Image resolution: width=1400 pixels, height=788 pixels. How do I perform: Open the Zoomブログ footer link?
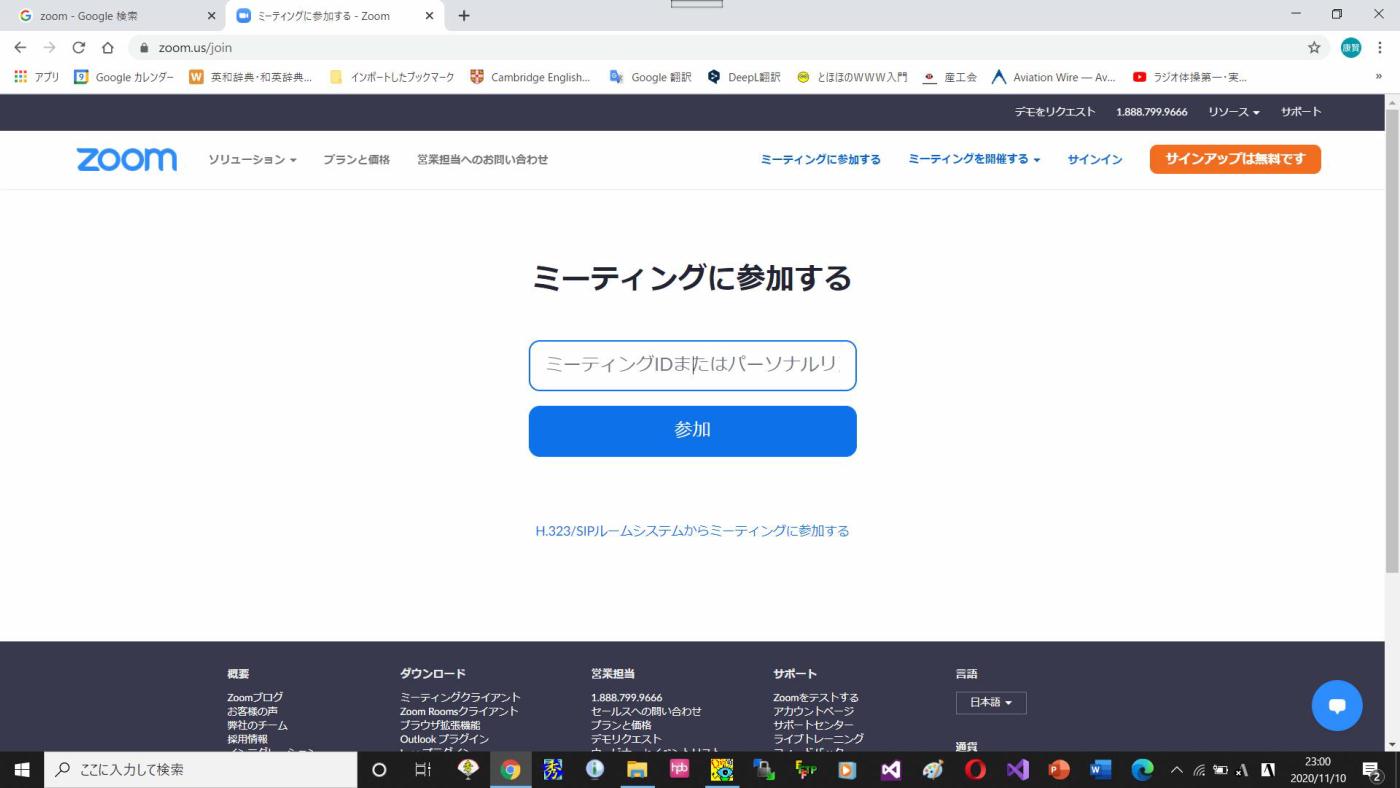[255, 698]
